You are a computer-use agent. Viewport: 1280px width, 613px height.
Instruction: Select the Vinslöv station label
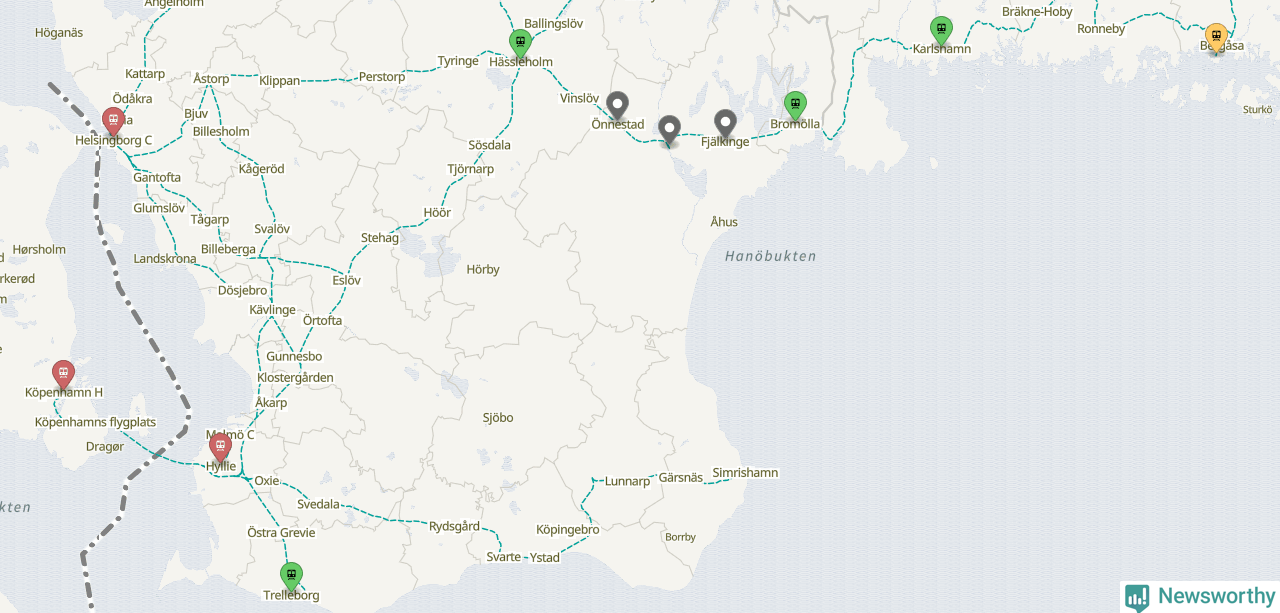[x=579, y=99]
